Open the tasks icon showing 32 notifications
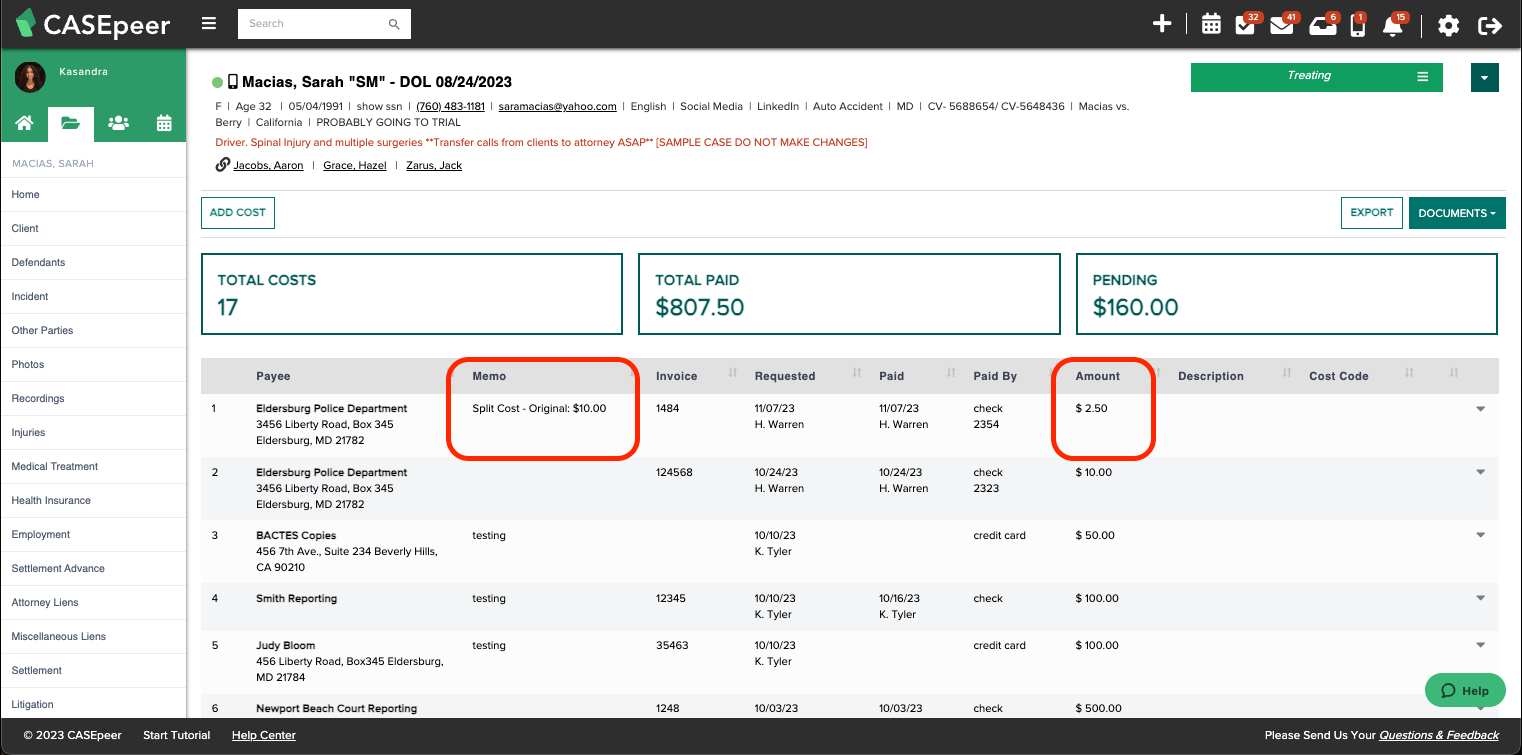The image size is (1522, 755). (x=1245, y=23)
